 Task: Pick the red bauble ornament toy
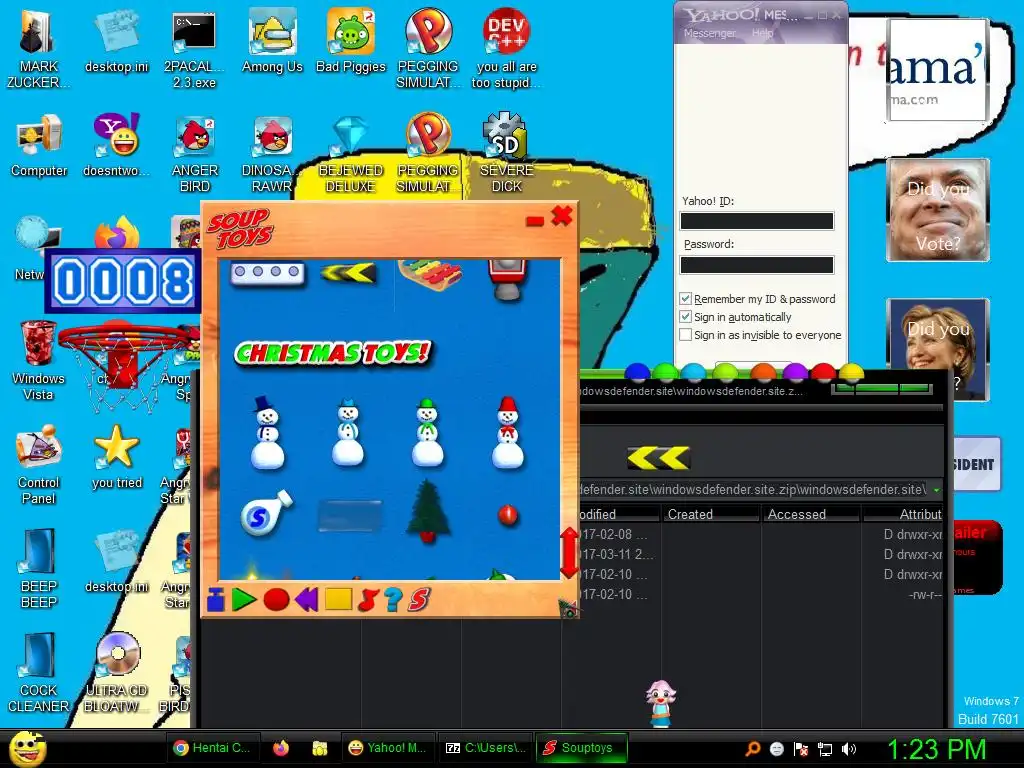click(x=507, y=515)
